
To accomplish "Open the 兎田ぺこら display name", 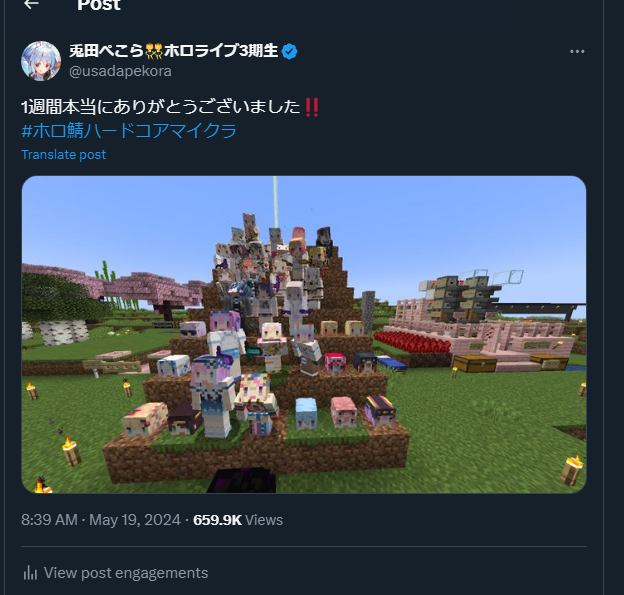I will [x=106, y=51].
